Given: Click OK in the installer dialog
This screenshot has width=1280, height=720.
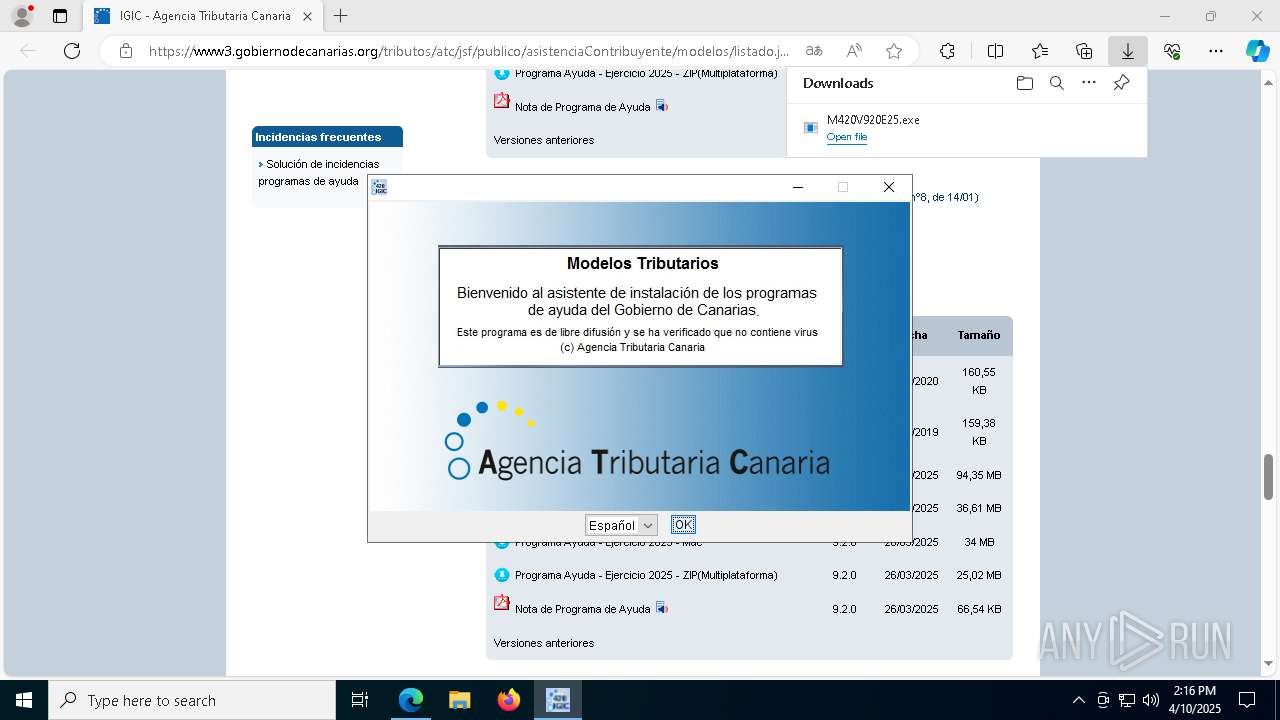Looking at the screenshot, I should [x=683, y=525].
